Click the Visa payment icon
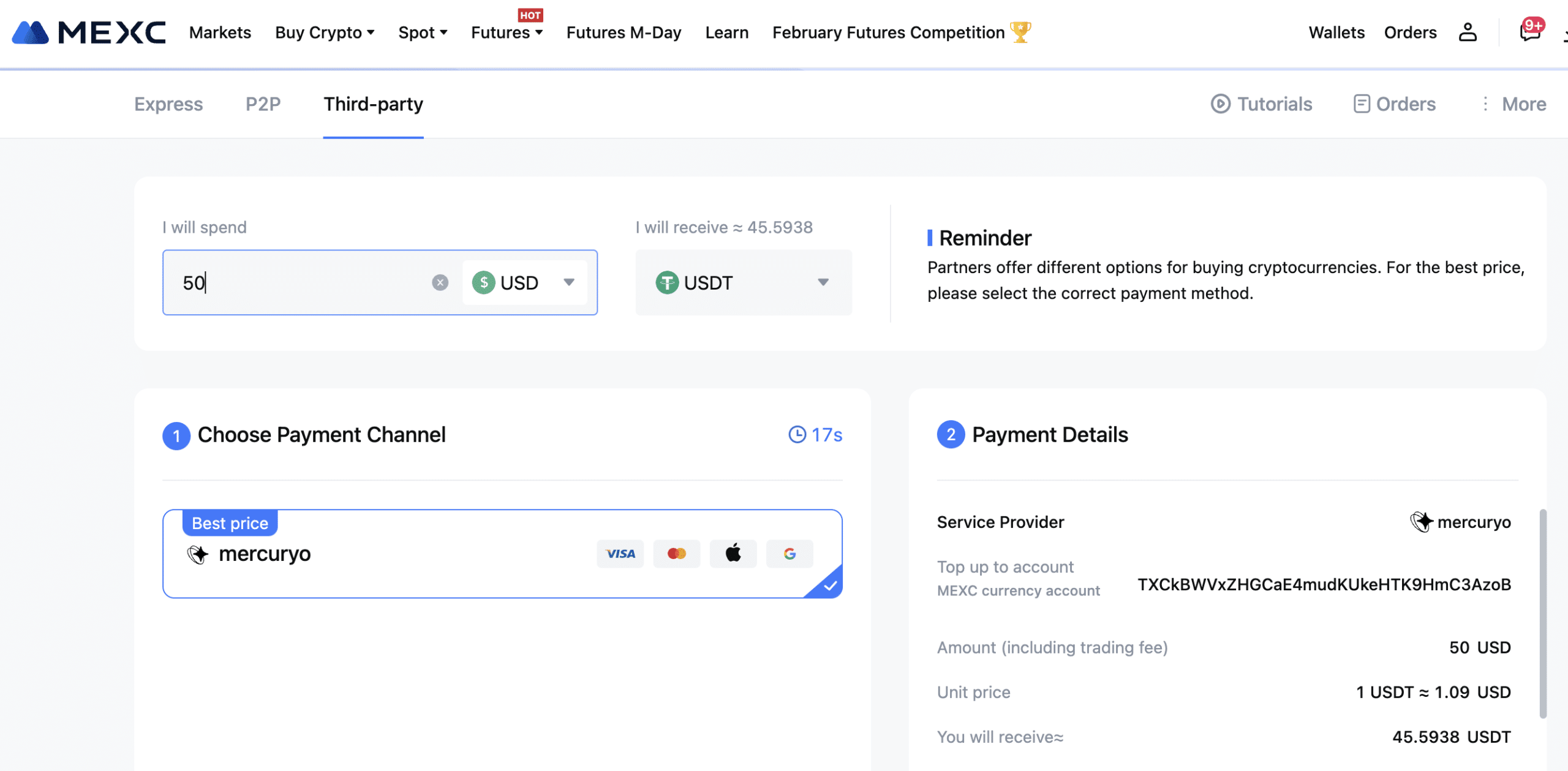The width and height of the screenshot is (1568, 771). coord(620,554)
